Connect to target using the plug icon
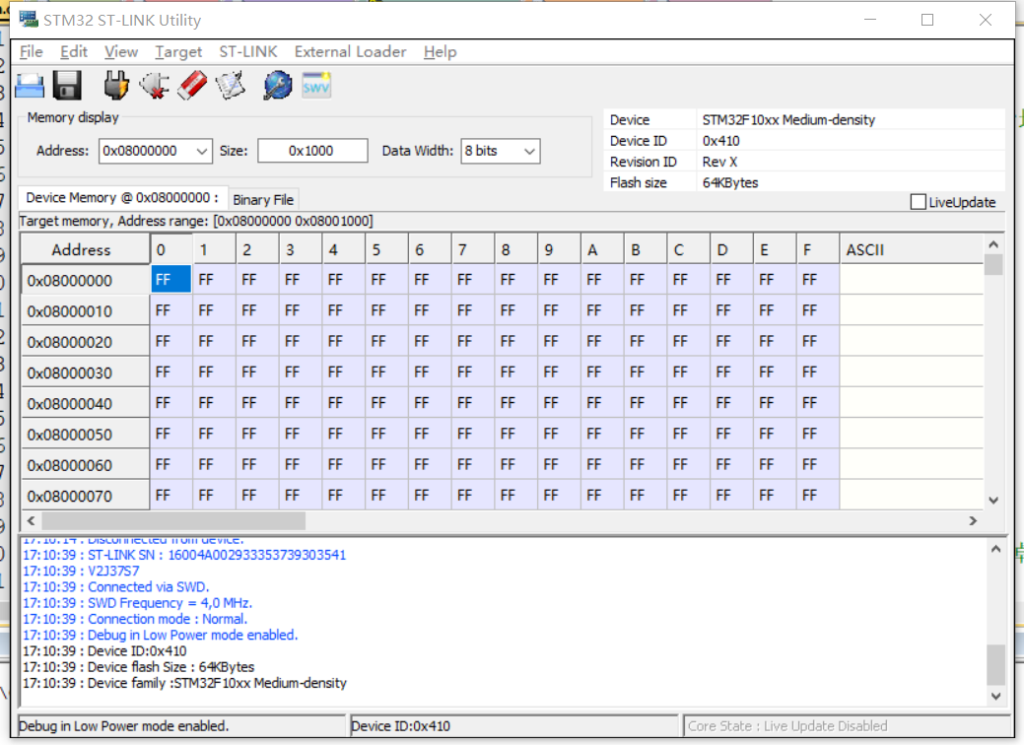 click(116, 86)
